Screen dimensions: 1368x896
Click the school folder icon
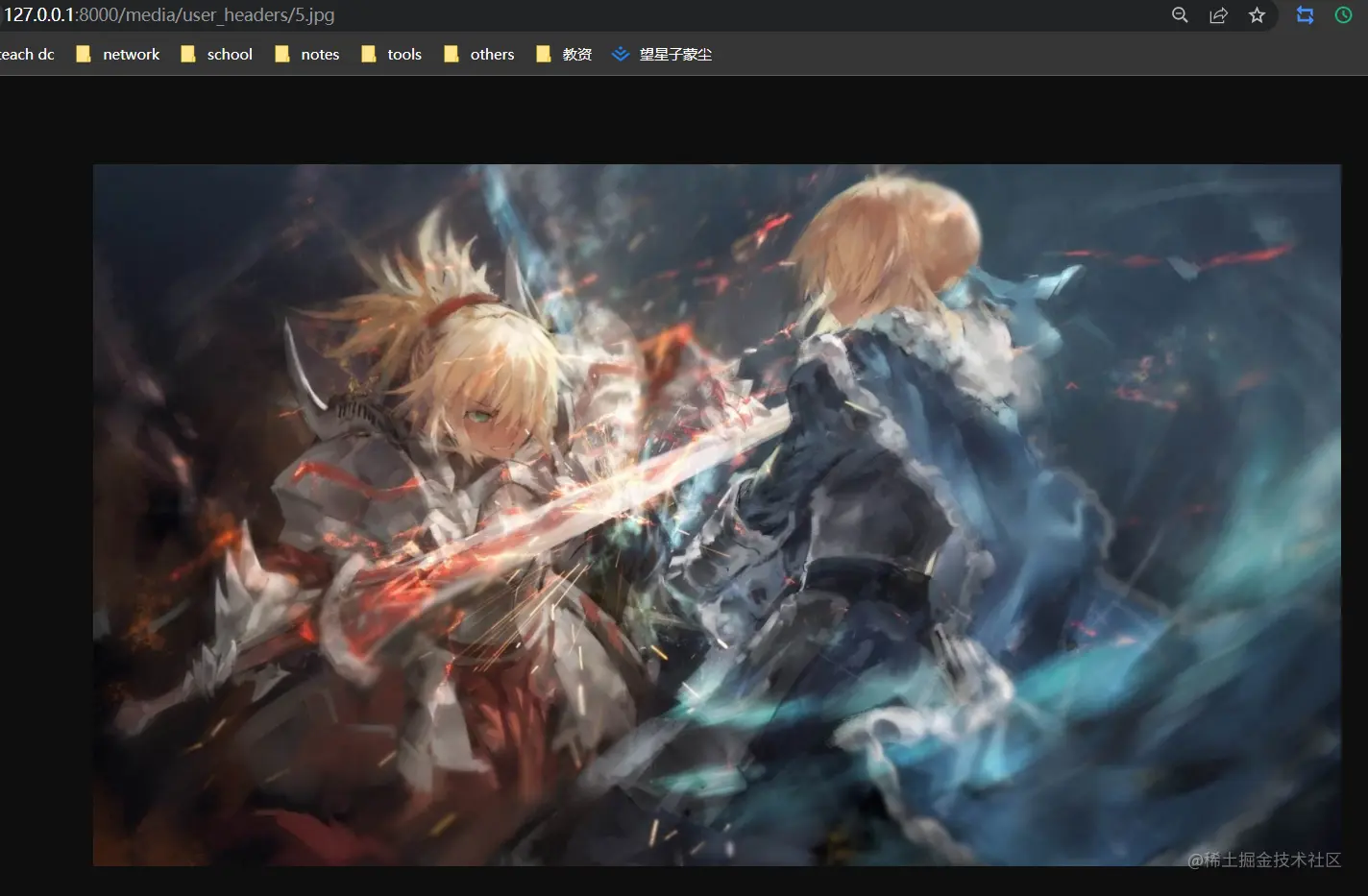[188, 55]
